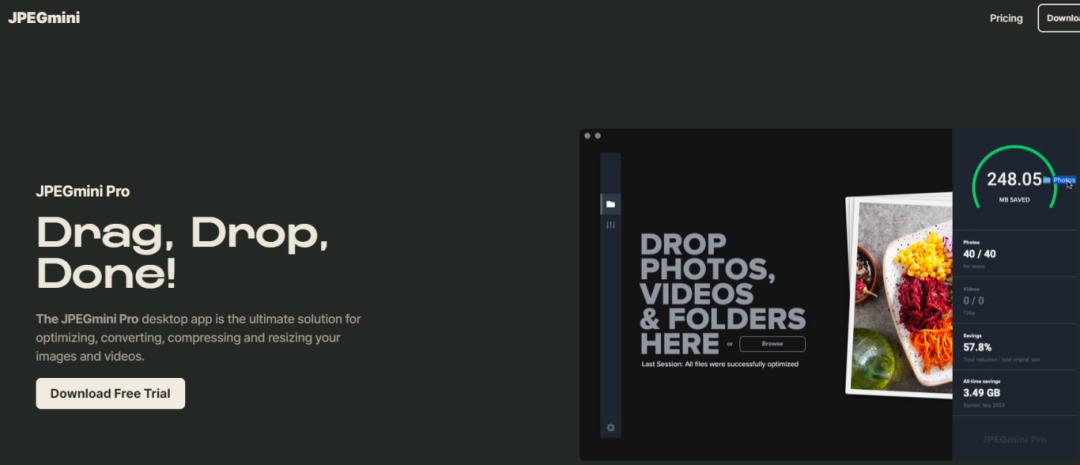This screenshot has width=1080, height=465.
Task: Open the sliders settings icon in the sidebar
Action: tap(610, 225)
